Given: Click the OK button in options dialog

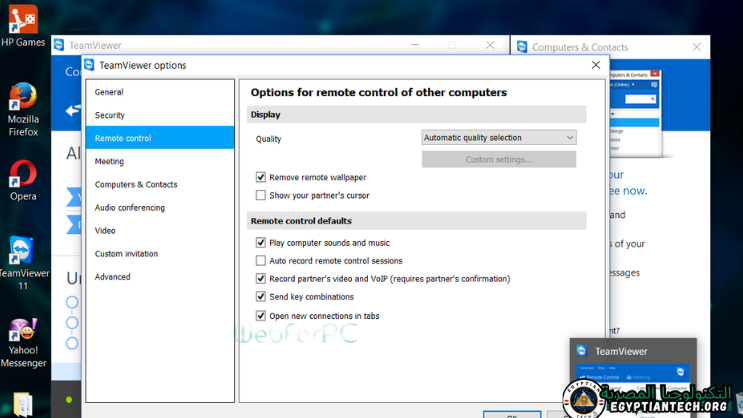Looking at the screenshot, I should [512, 415].
